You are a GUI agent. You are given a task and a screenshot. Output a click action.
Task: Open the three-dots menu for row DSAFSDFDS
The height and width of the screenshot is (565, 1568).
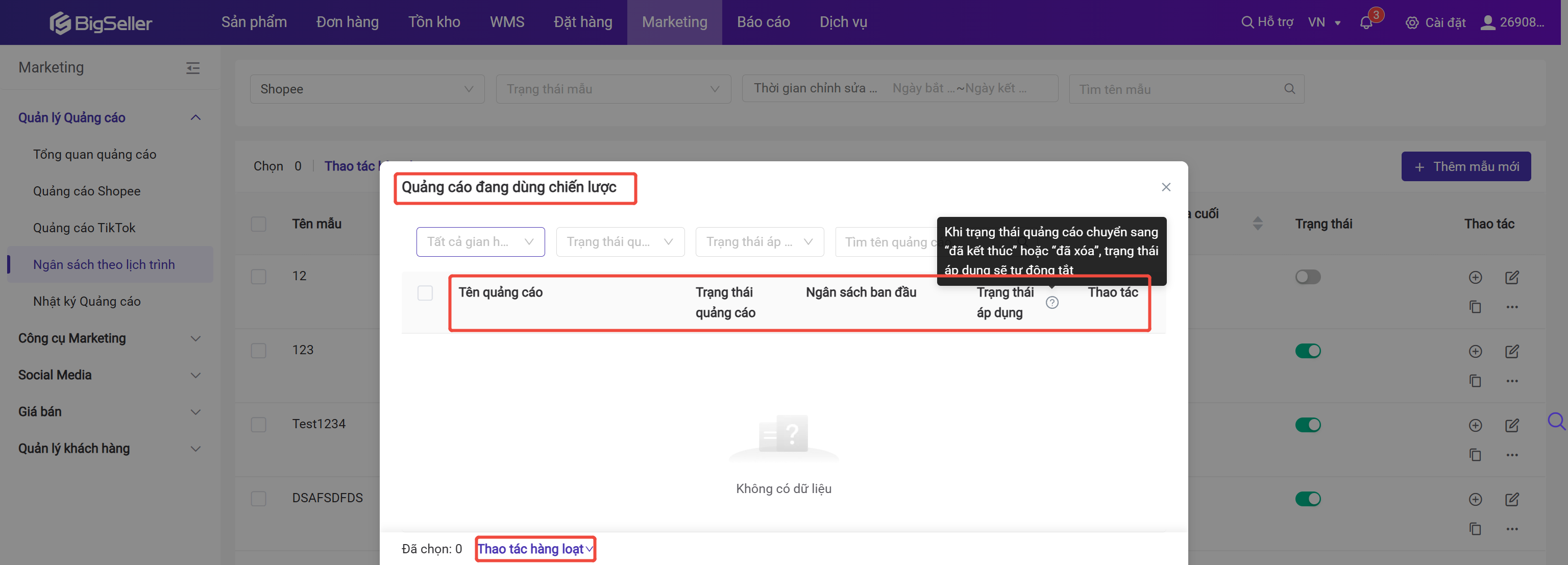[1512, 528]
